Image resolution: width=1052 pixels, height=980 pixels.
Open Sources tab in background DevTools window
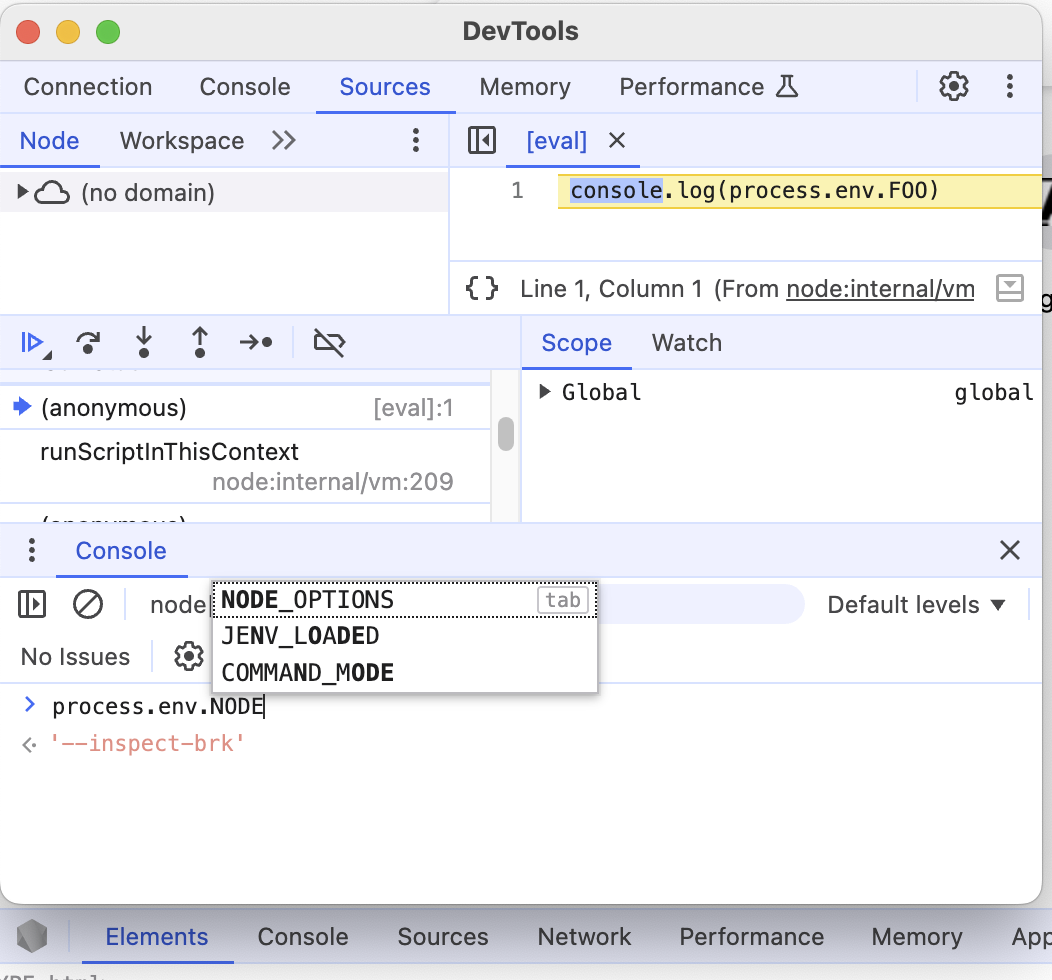(x=443, y=936)
